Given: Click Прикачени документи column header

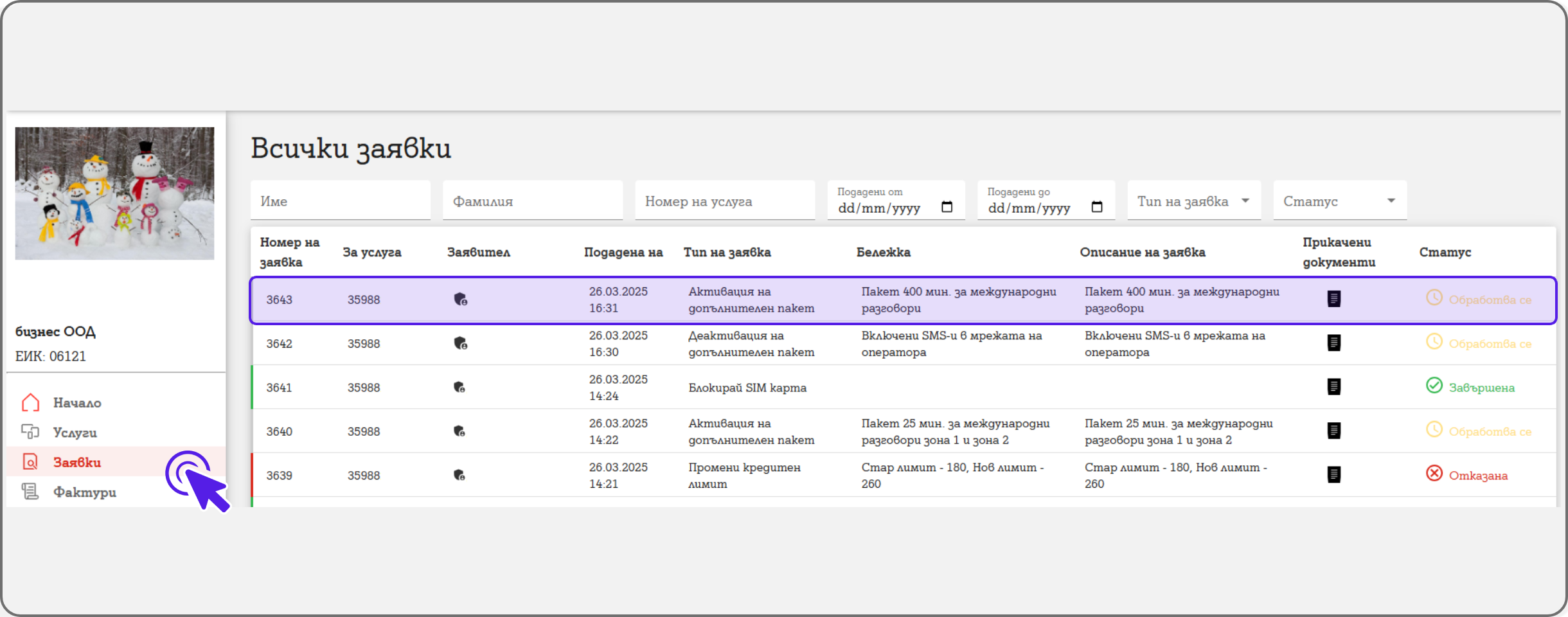Looking at the screenshot, I should click(x=1339, y=252).
